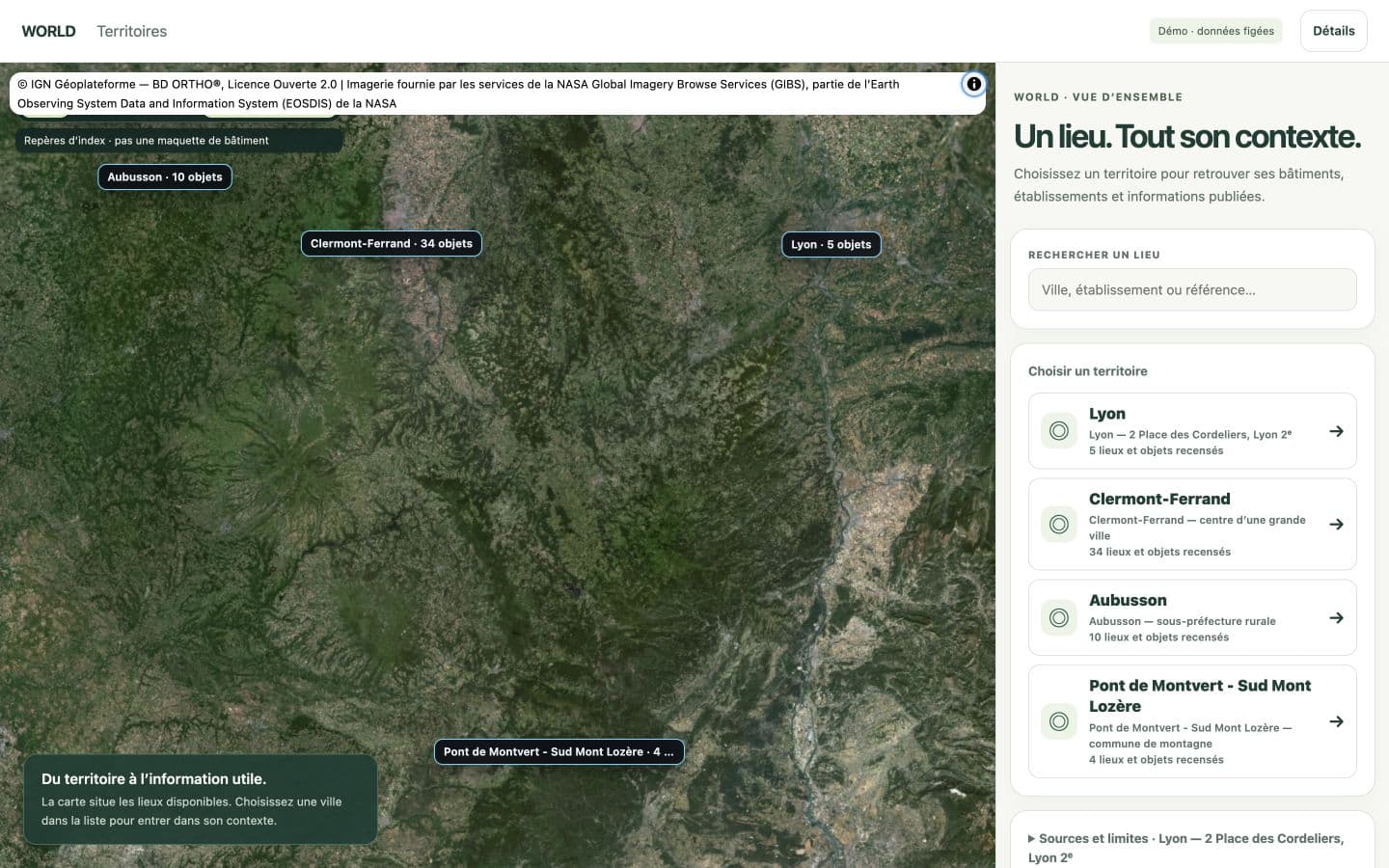This screenshot has height=868, width=1389.
Task: Go to the WORLD home logo
Action: pyautogui.click(x=48, y=31)
